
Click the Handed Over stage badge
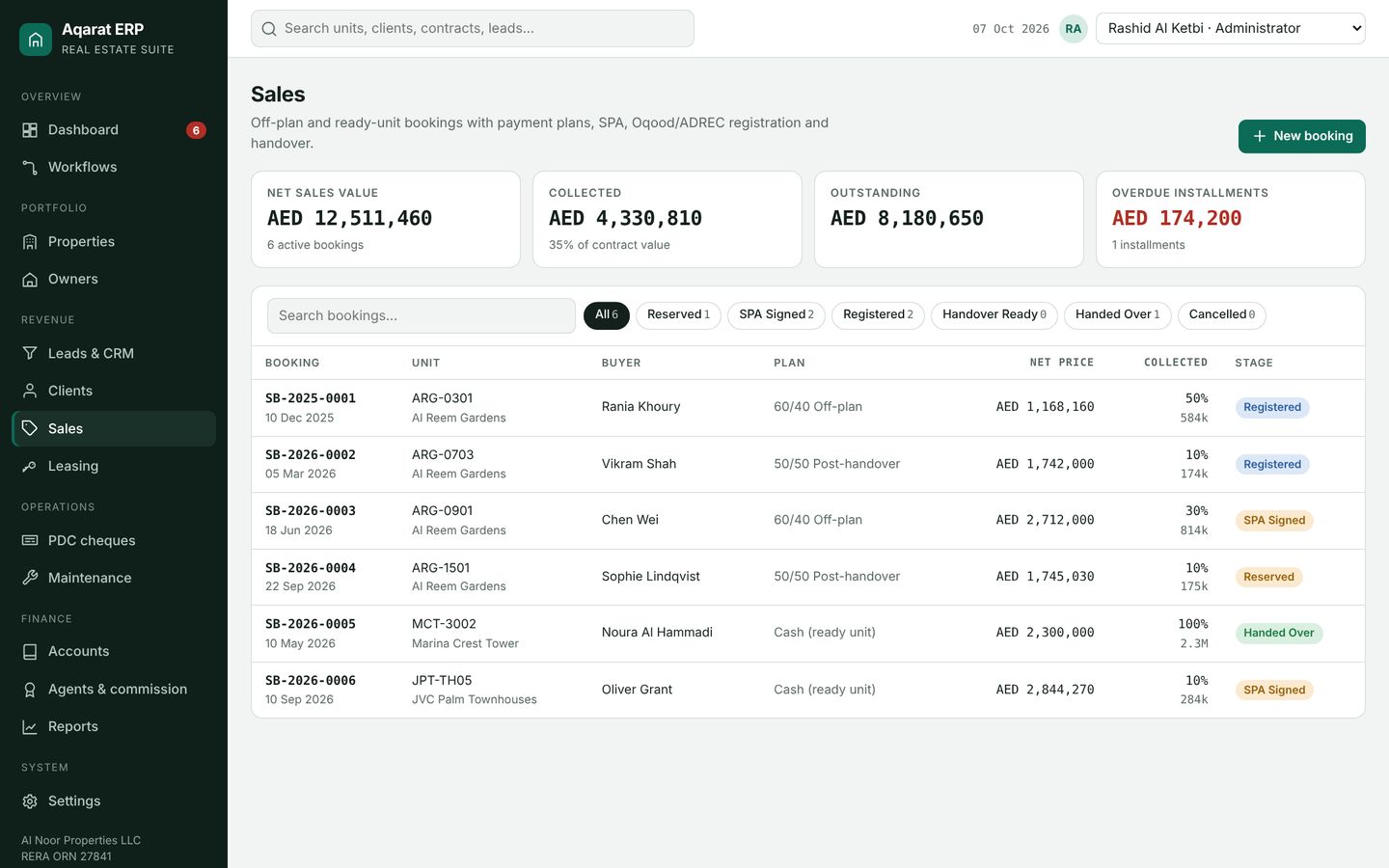(1279, 634)
